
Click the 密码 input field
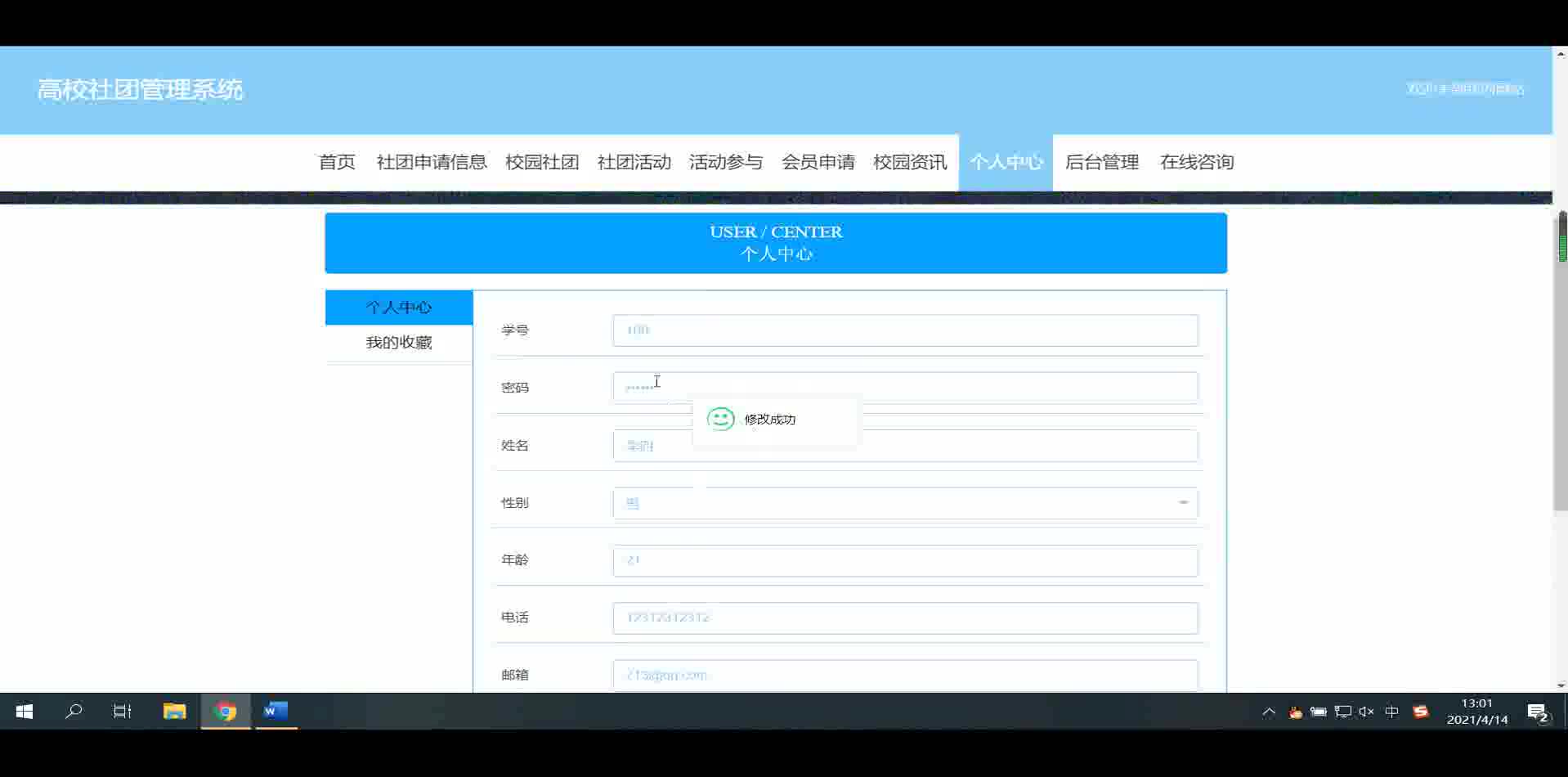point(906,388)
